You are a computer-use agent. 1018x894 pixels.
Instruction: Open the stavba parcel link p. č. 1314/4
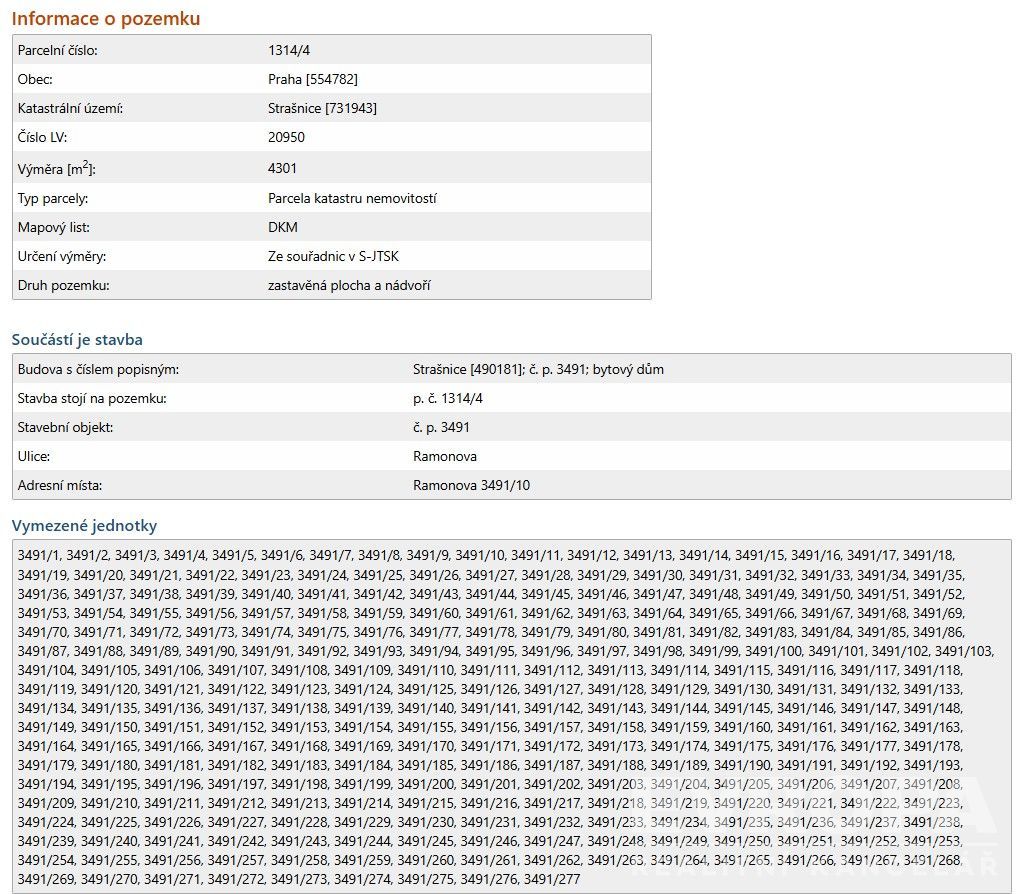(x=448, y=398)
